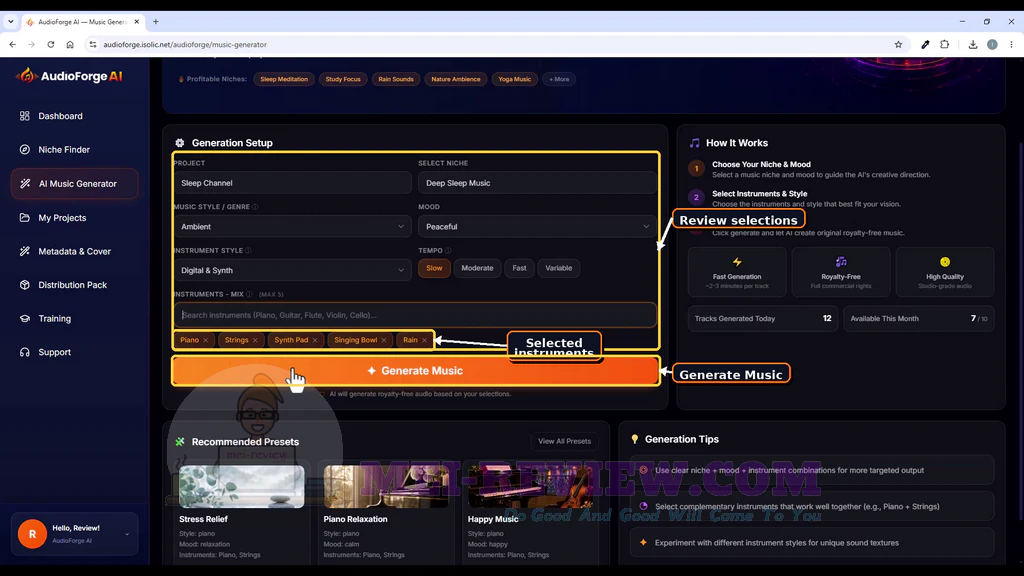Click the instruments search field
The height and width of the screenshot is (576, 1024).
(x=415, y=315)
